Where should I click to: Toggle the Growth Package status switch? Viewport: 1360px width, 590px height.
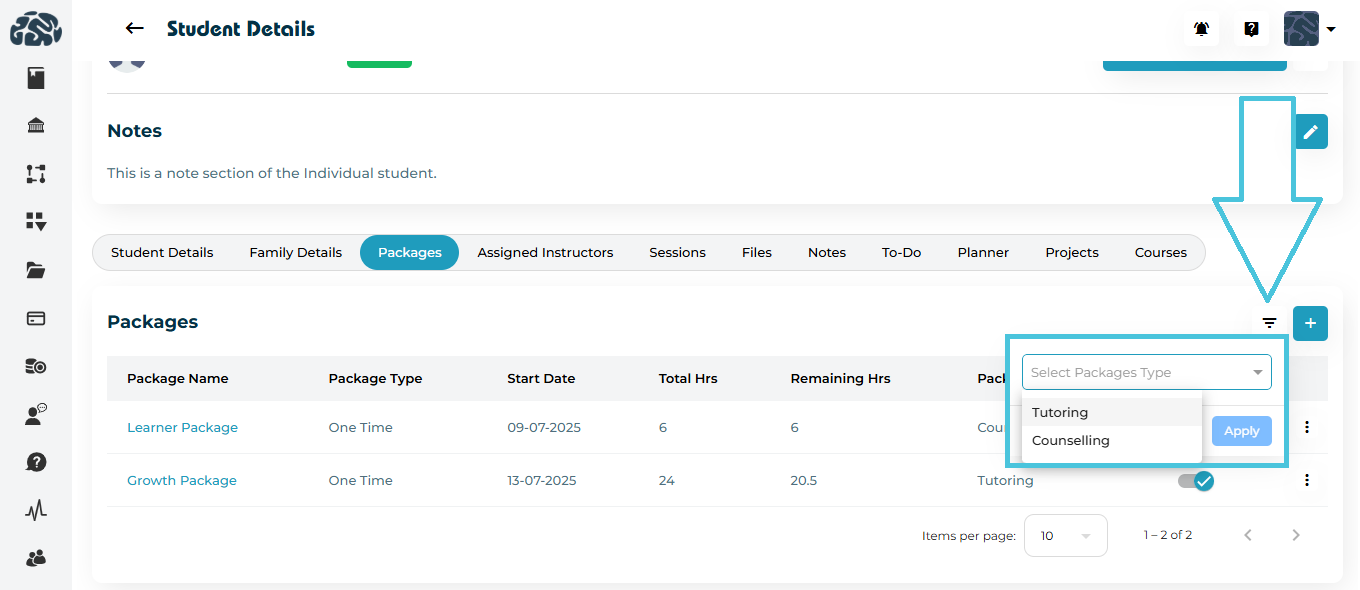click(x=1195, y=481)
